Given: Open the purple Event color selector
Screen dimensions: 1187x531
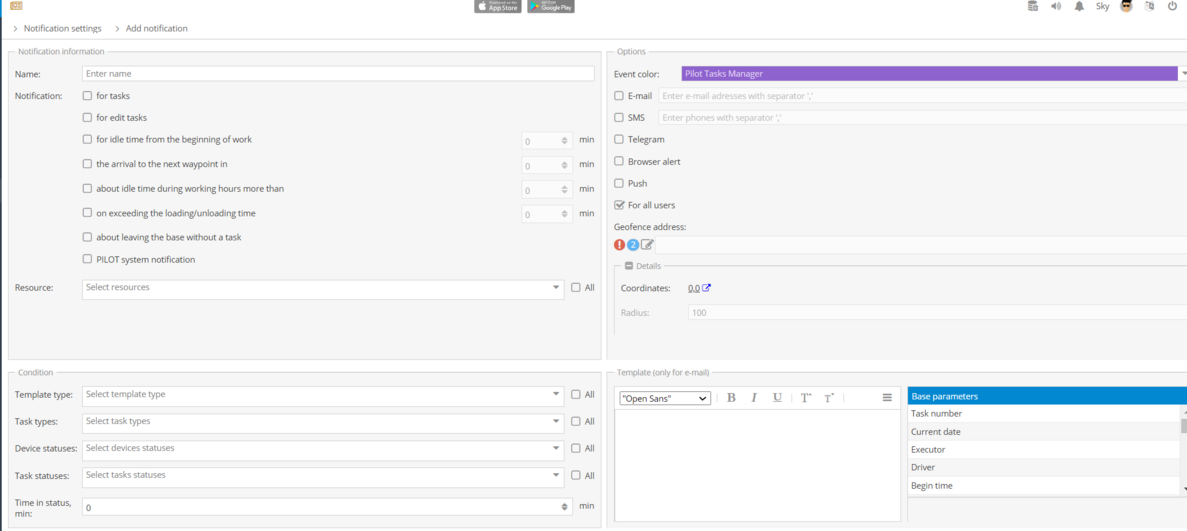Looking at the screenshot, I should [929, 74].
